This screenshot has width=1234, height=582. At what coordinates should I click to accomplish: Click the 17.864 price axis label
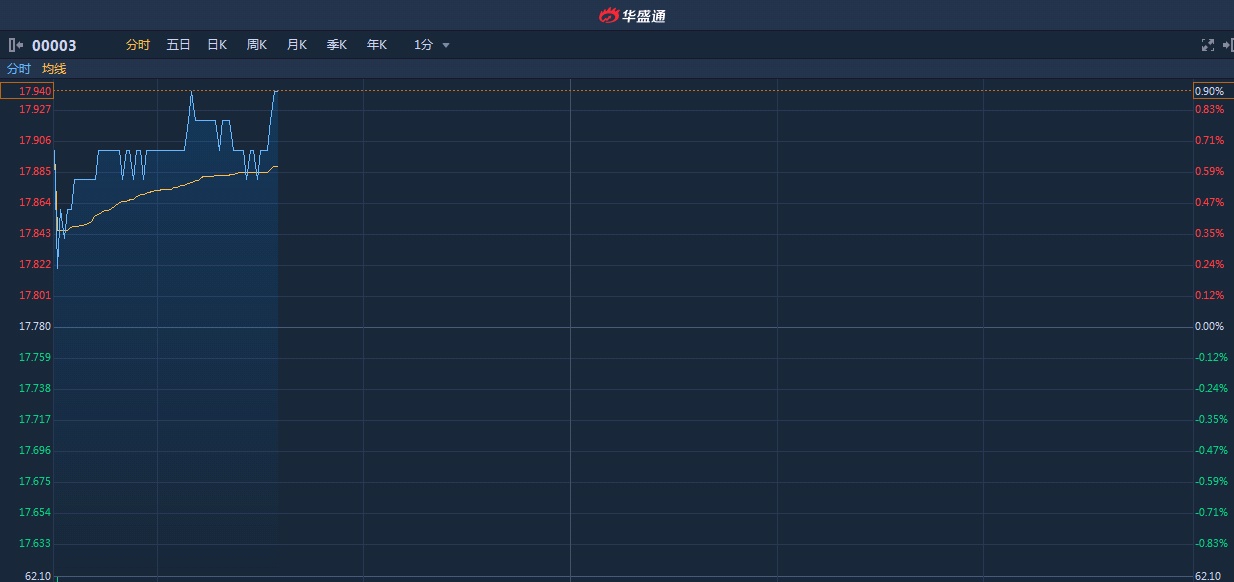click(35, 202)
